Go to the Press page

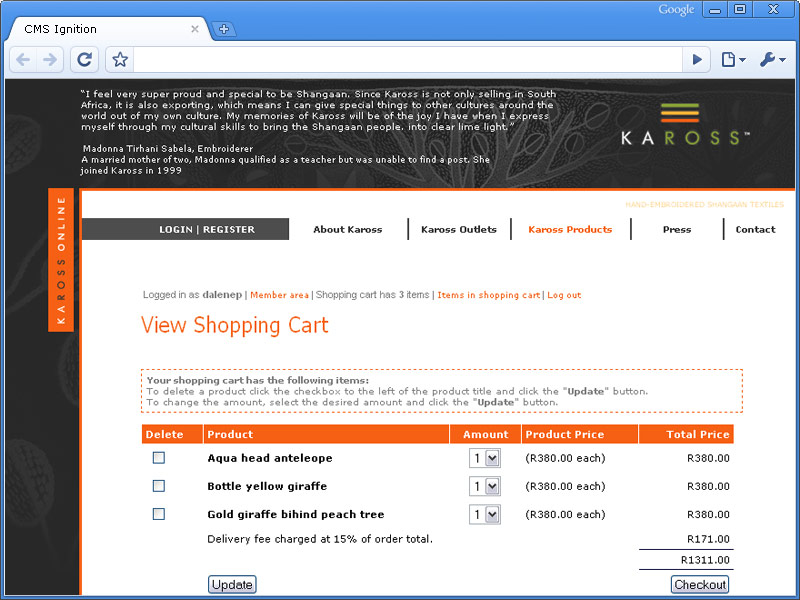coord(677,230)
